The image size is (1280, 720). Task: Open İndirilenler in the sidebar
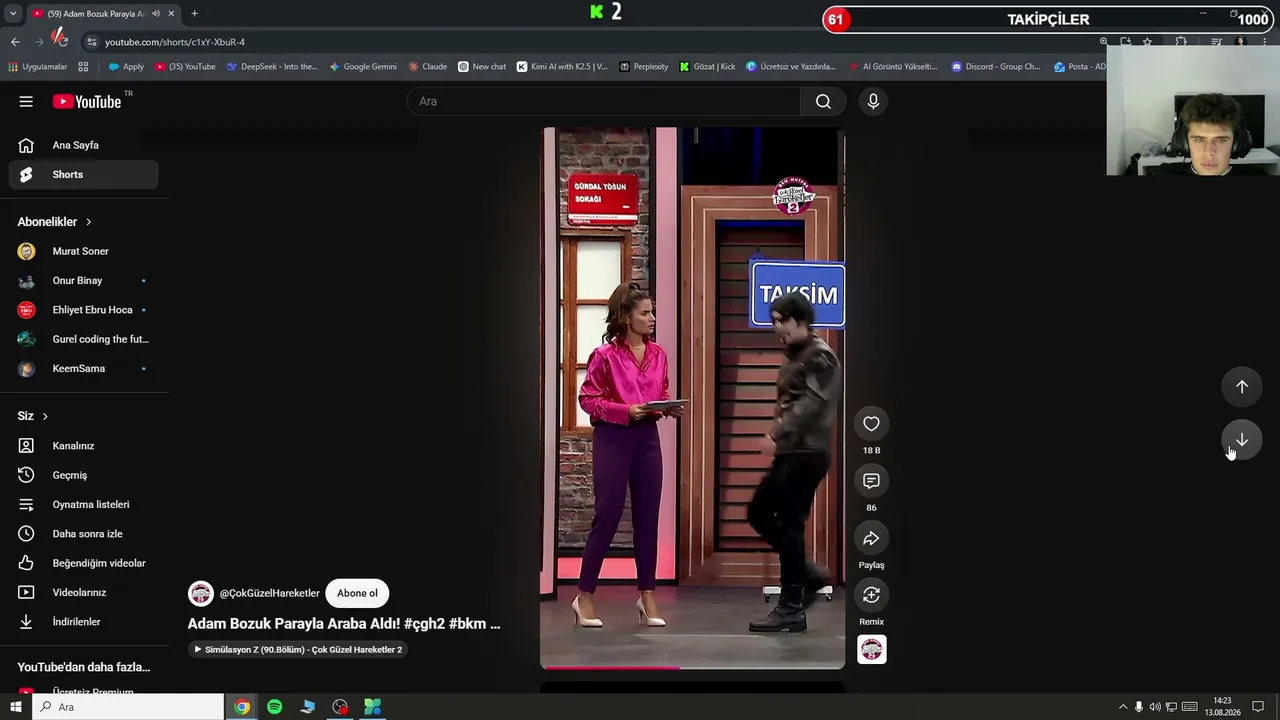pyautogui.click(x=84, y=622)
